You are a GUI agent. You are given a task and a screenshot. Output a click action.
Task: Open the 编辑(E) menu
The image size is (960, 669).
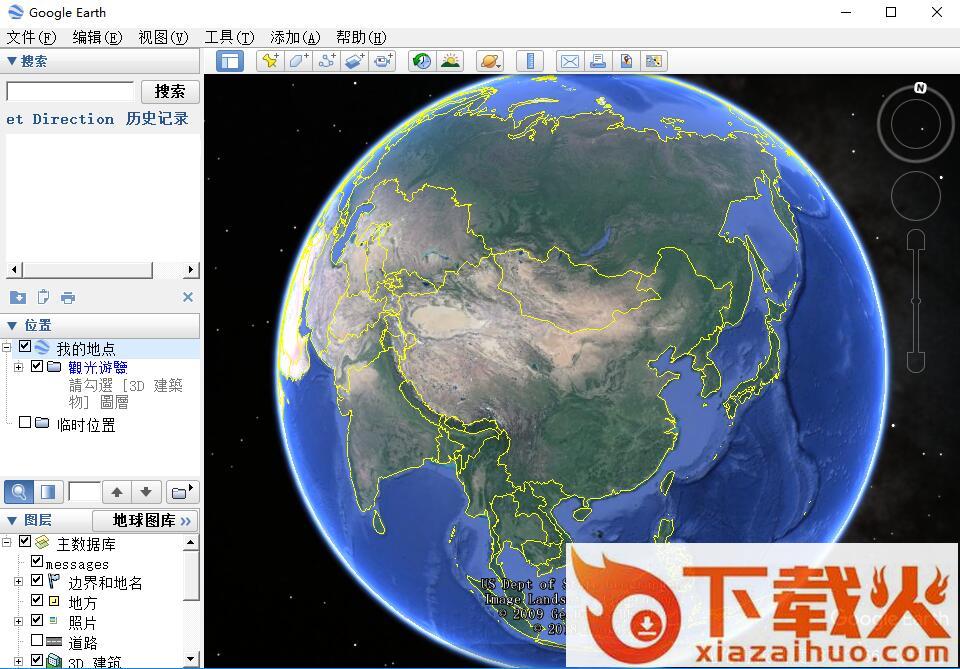97,37
